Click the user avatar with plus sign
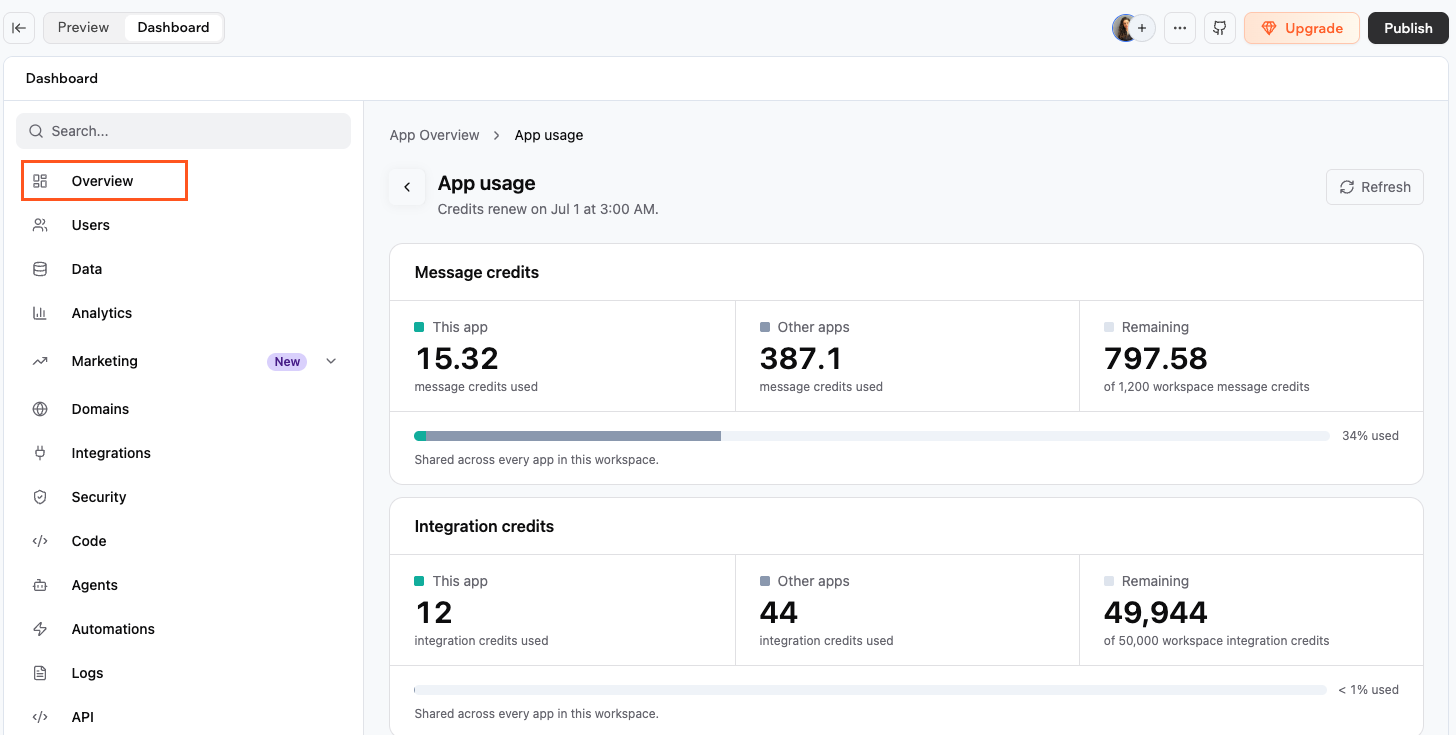The height and width of the screenshot is (735, 1456). coord(1134,28)
